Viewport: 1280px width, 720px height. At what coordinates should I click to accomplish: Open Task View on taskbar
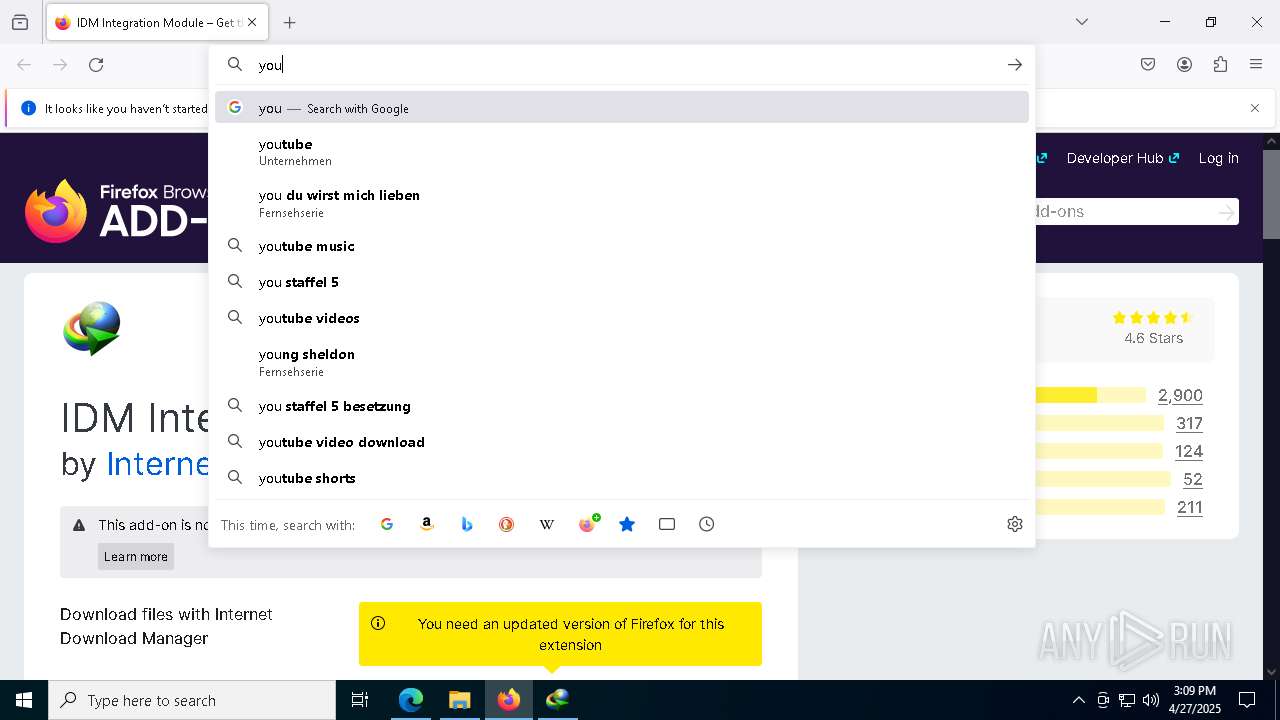tap(360, 700)
